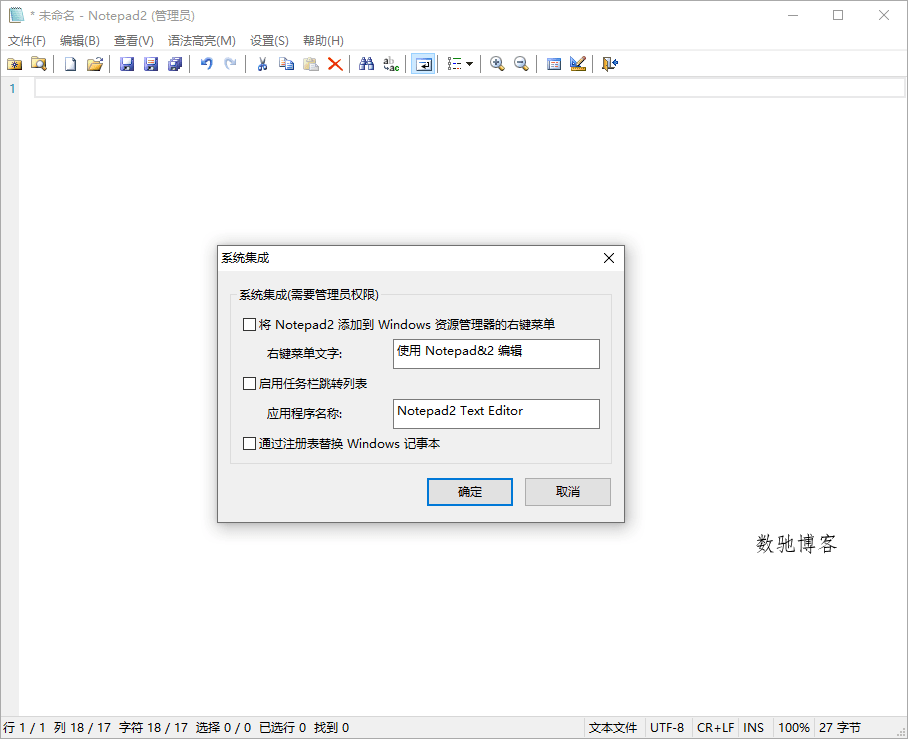
Task: Enable adding Notepad2 to Explorer right-click menu
Action: [249, 324]
